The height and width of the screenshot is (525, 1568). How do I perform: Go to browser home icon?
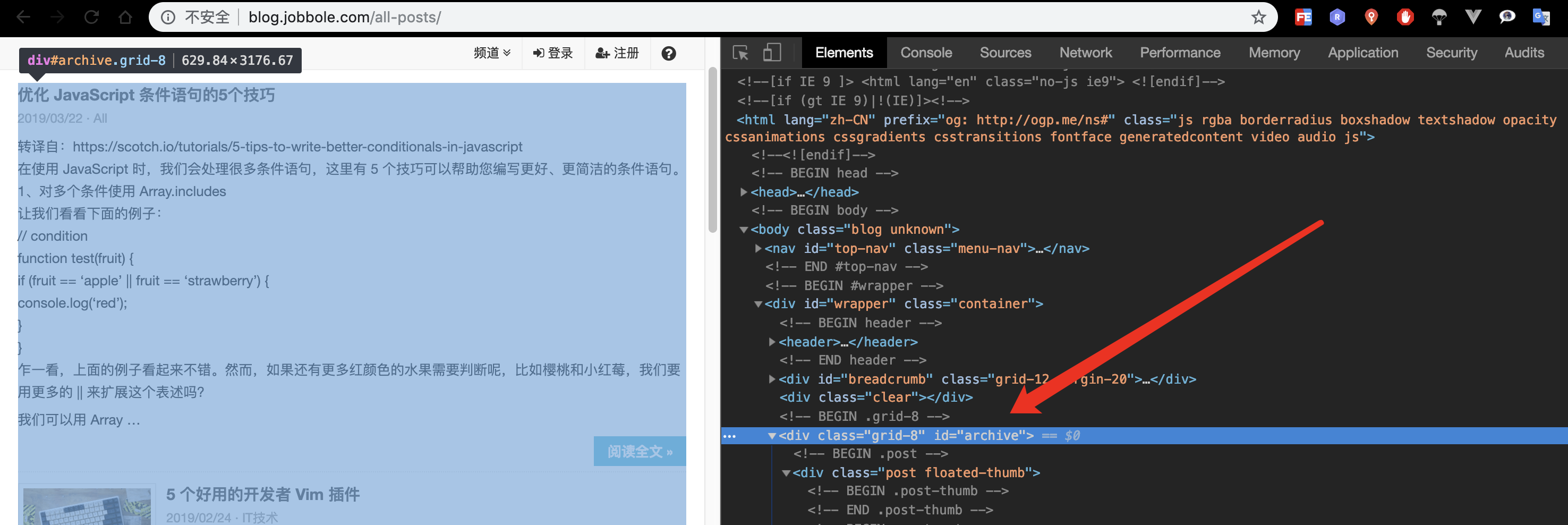pyautogui.click(x=125, y=17)
